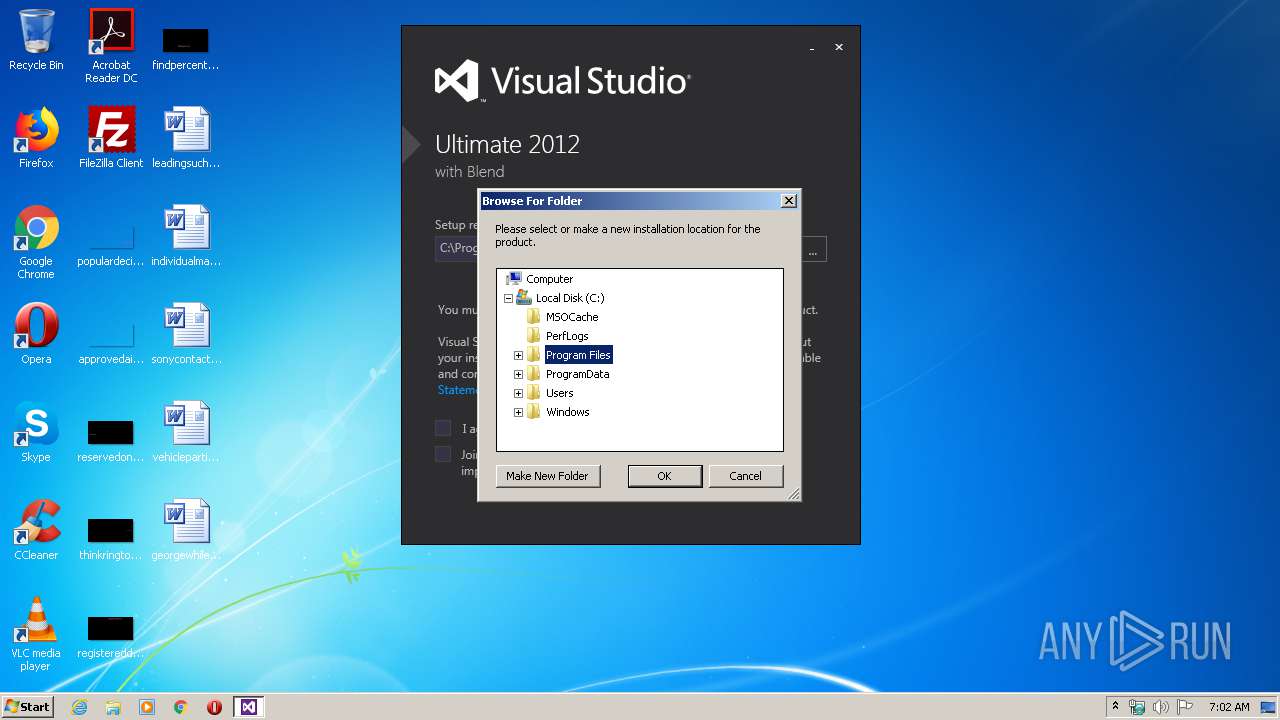Select the findpercent desktop file icon
Viewport: 1280px width, 720px height.
(185, 47)
